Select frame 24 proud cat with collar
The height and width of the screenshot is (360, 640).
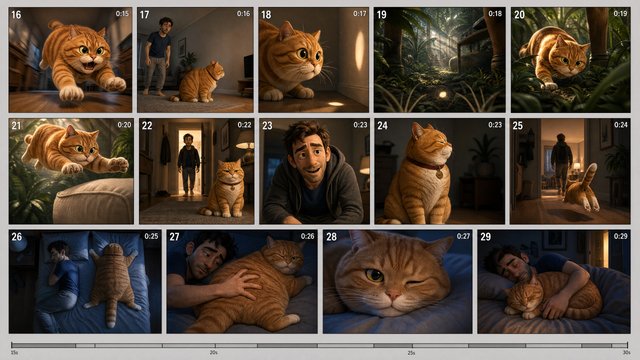(x=440, y=171)
